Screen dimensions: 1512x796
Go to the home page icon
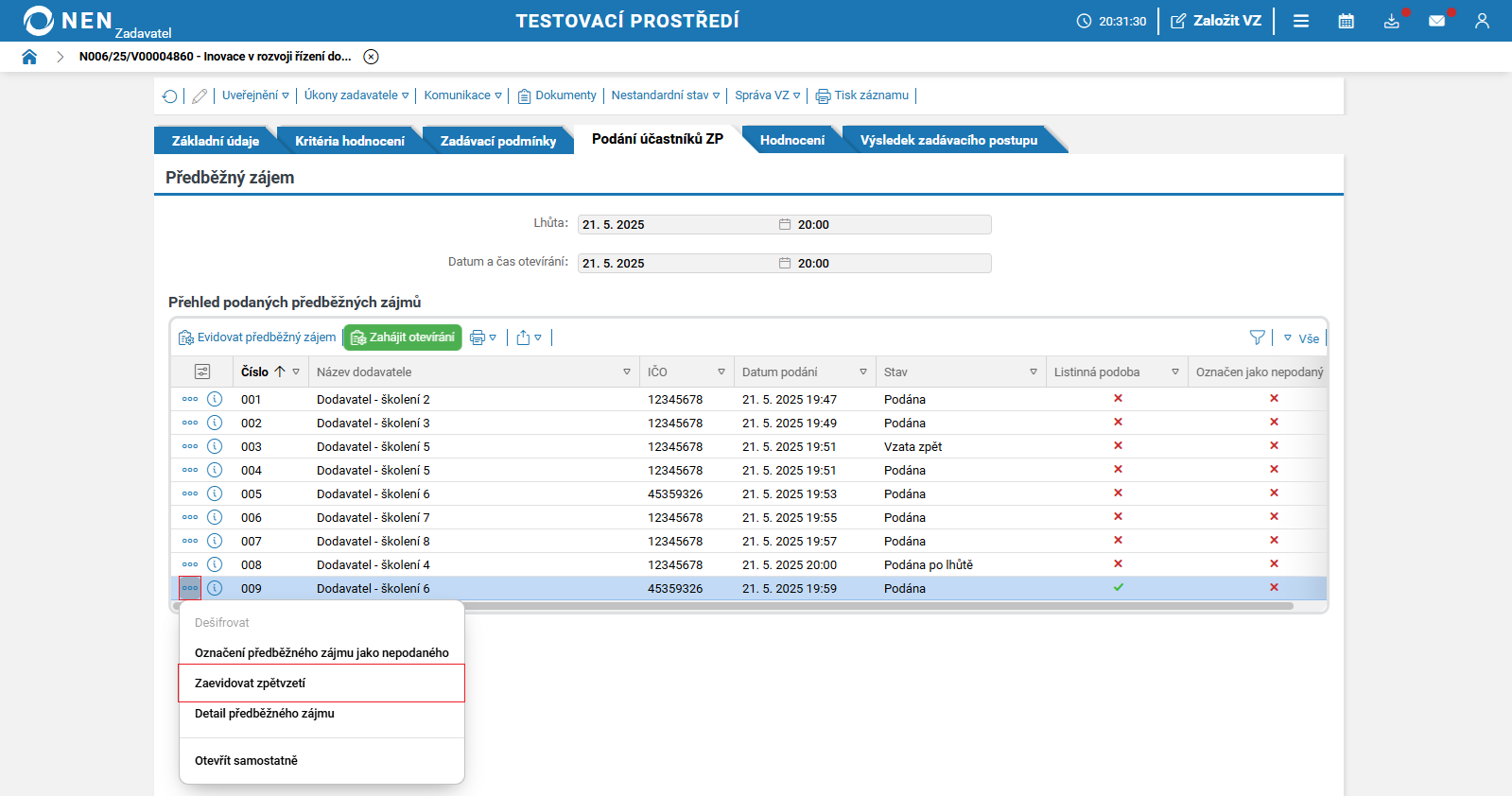click(29, 57)
